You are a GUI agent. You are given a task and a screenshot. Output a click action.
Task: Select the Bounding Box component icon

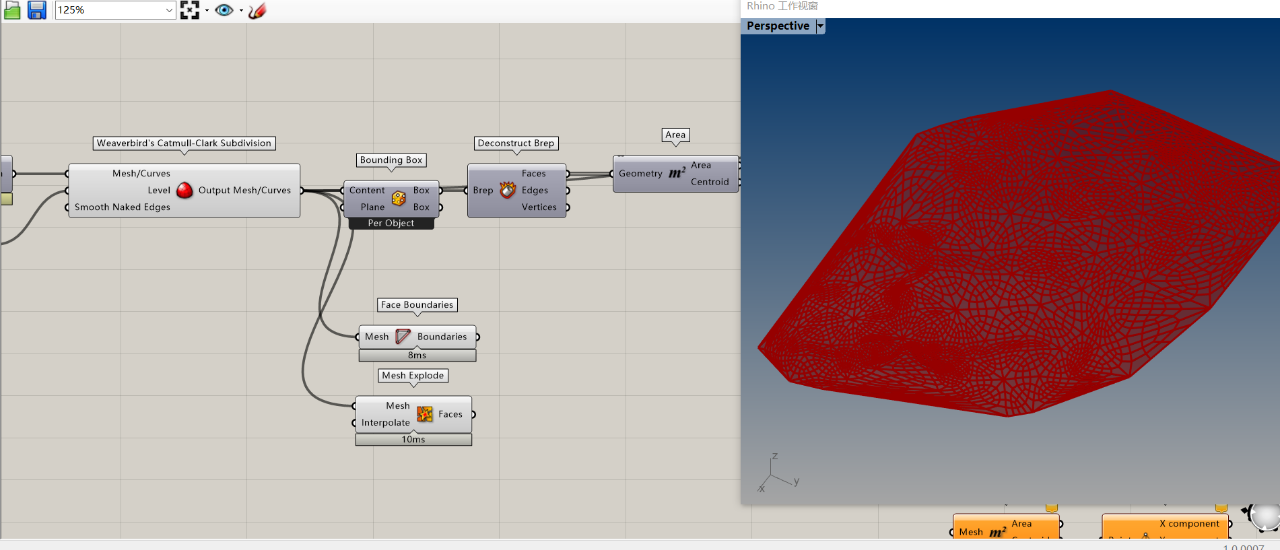pos(399,198)
